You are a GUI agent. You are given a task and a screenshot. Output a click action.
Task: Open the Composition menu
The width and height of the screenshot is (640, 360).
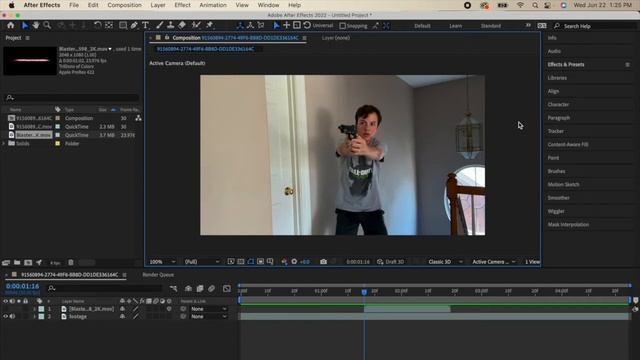point(124,5)
